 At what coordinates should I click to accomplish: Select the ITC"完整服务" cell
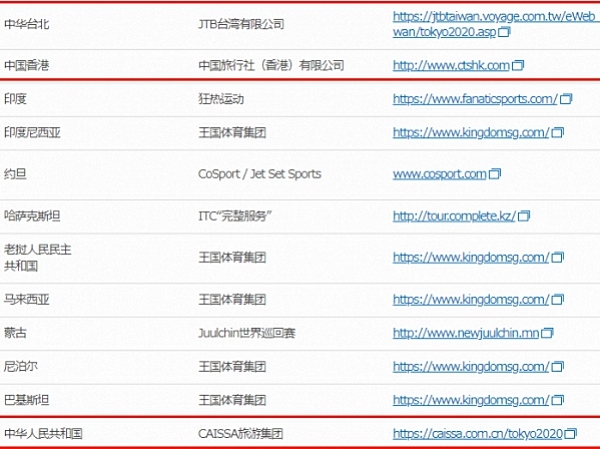coord(235,216)
